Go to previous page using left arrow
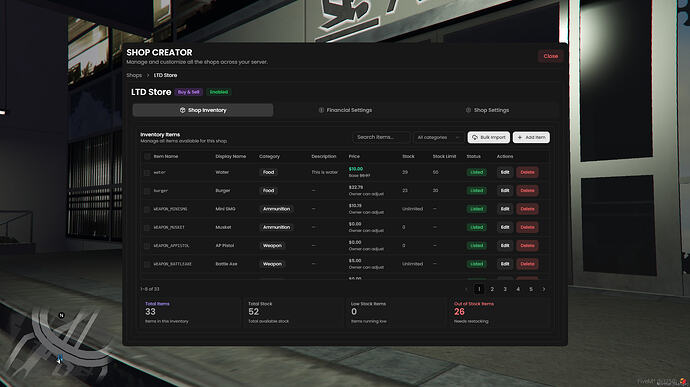690x387 pixels. click(x=466, y=289)
